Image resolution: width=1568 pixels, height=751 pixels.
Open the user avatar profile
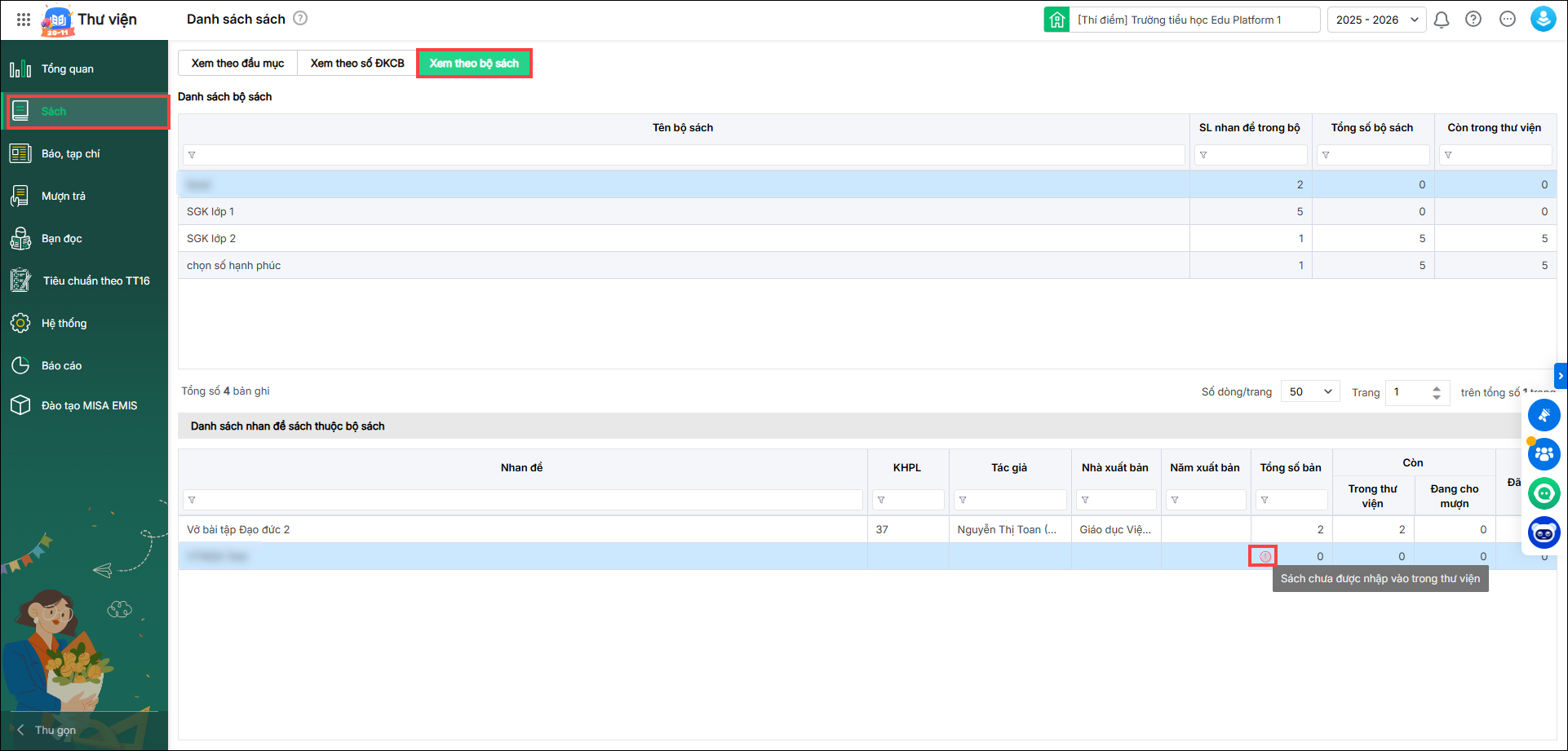click(x=1543, y=20)
